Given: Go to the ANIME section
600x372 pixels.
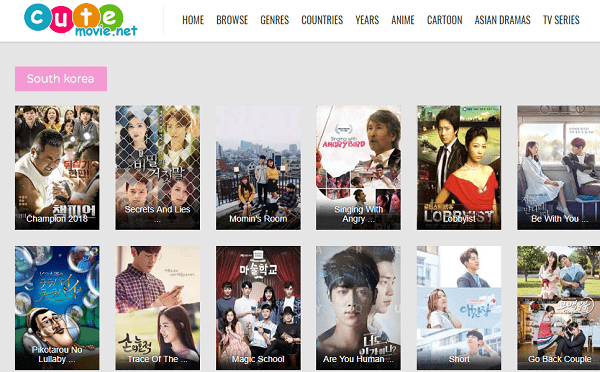Looking at the screenshot, I should coord(403,20).
